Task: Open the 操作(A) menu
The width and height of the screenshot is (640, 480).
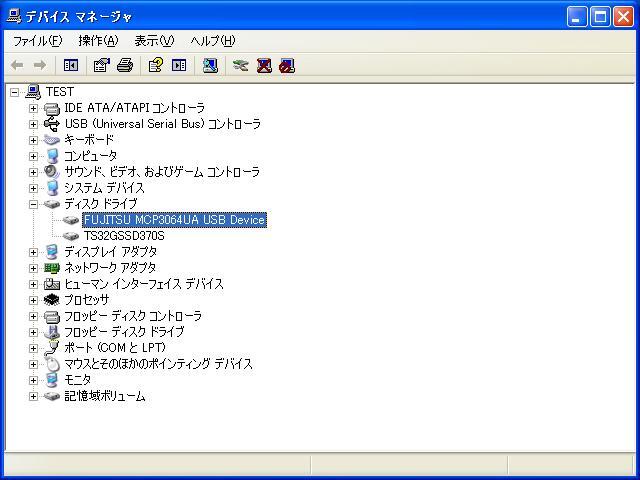Action: (x=98, y=41)
